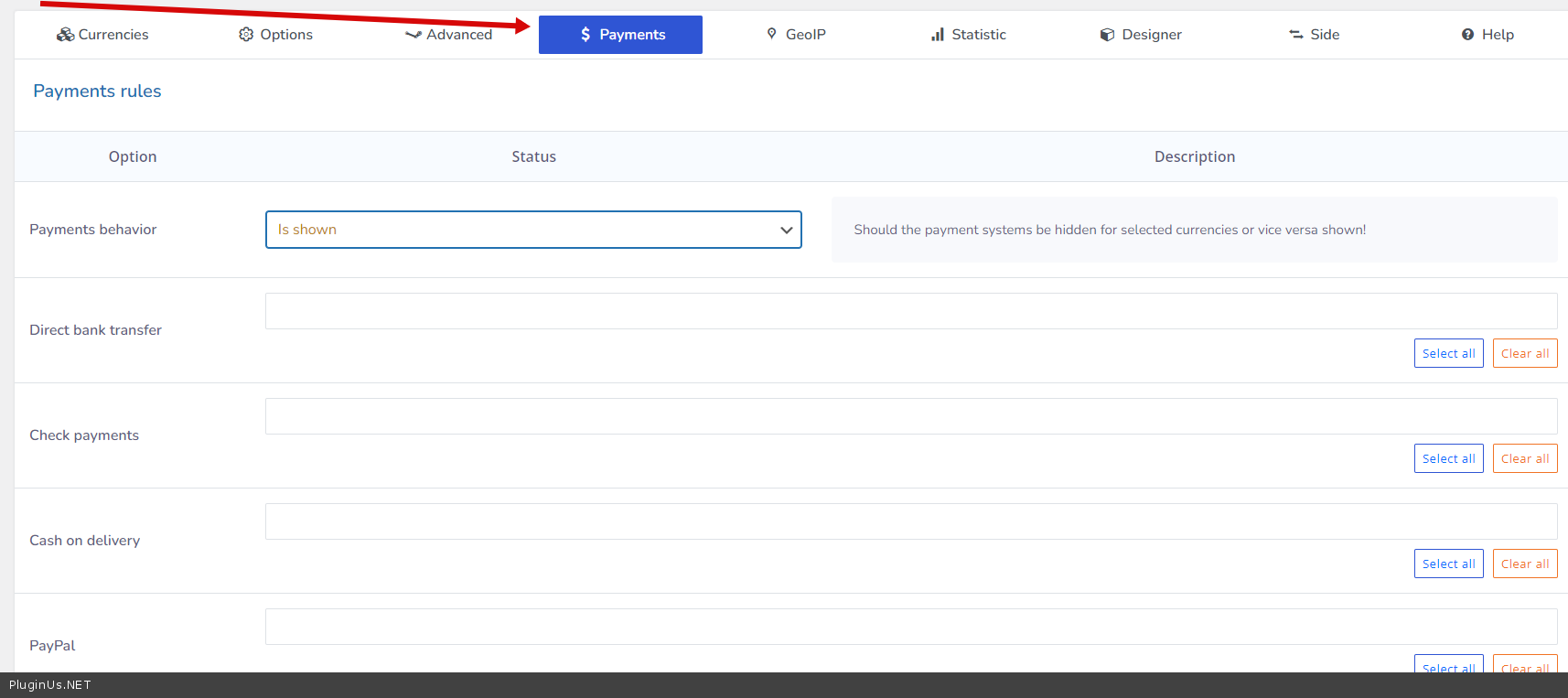Focus the PayPal currency selection field

point(910,627)
